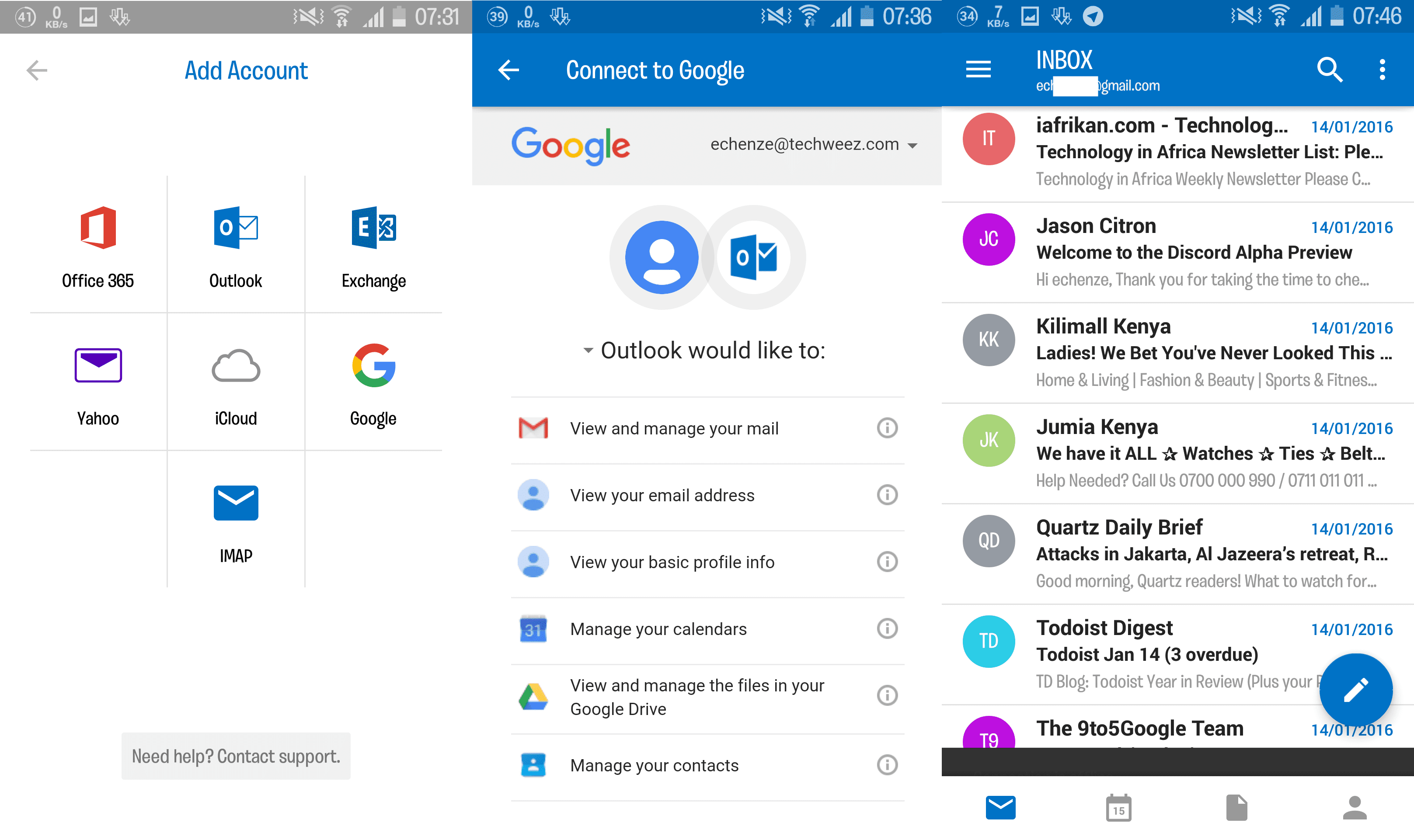Open the echenze@techweez.com account dropdown
Image resolution: width=1414 pixels, height=840 pixels.
tap(813, 145)
